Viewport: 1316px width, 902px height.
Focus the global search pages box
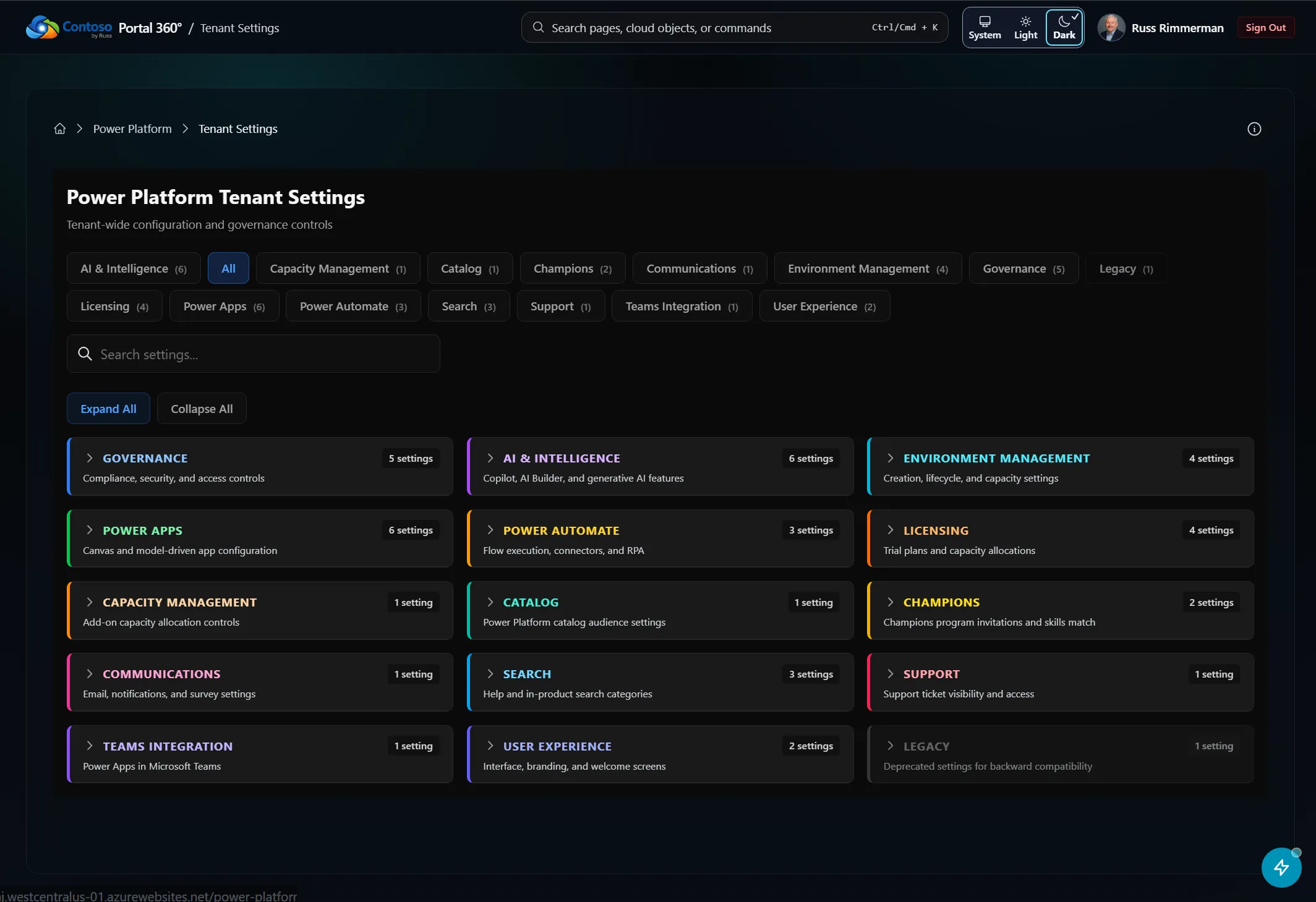click(735, 28)
